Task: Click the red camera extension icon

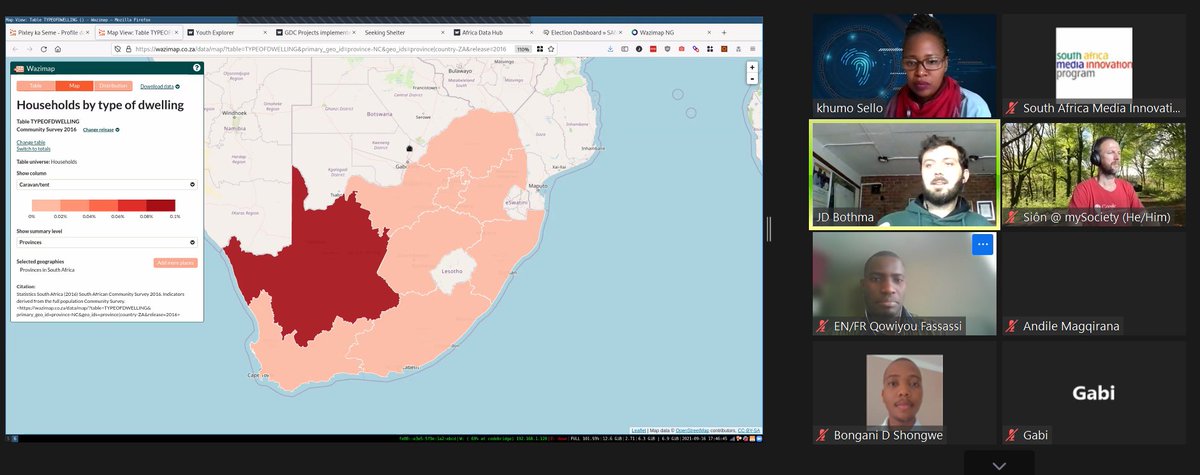Action: (681, 48)
